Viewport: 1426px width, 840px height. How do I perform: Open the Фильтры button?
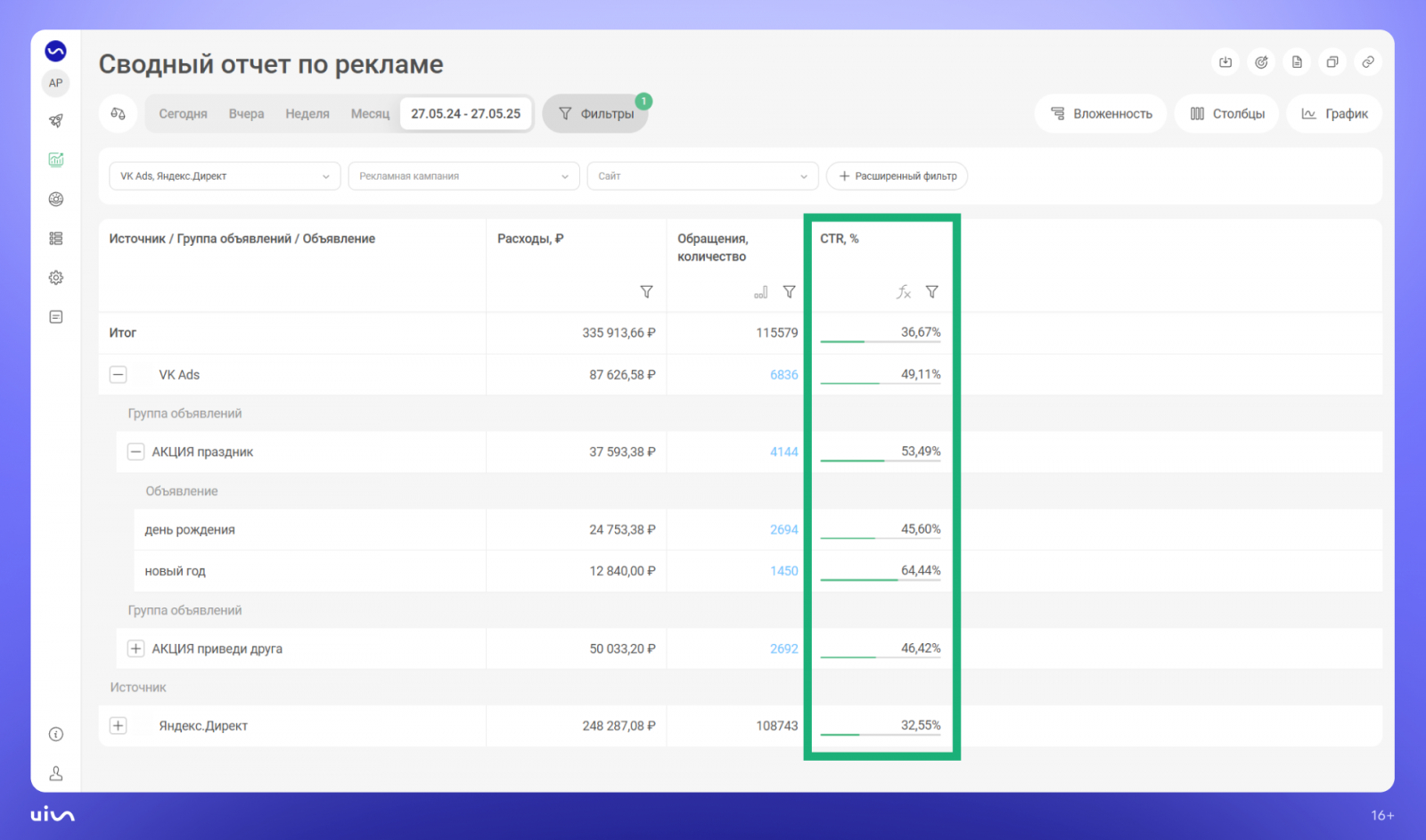pyautogui.click(x=595, y=114)
